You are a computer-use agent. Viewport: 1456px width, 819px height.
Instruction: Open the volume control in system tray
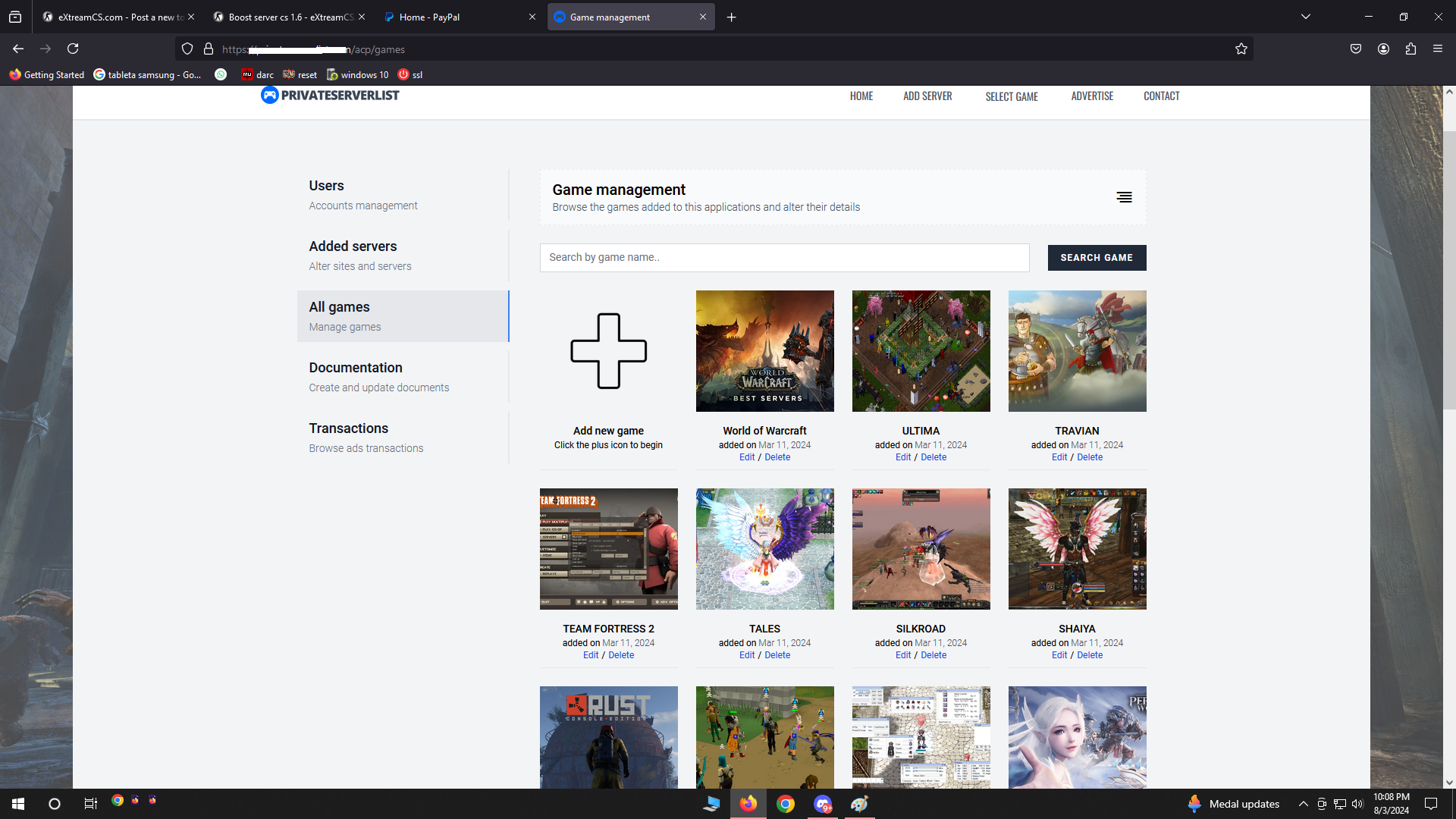click(1357, 804)
